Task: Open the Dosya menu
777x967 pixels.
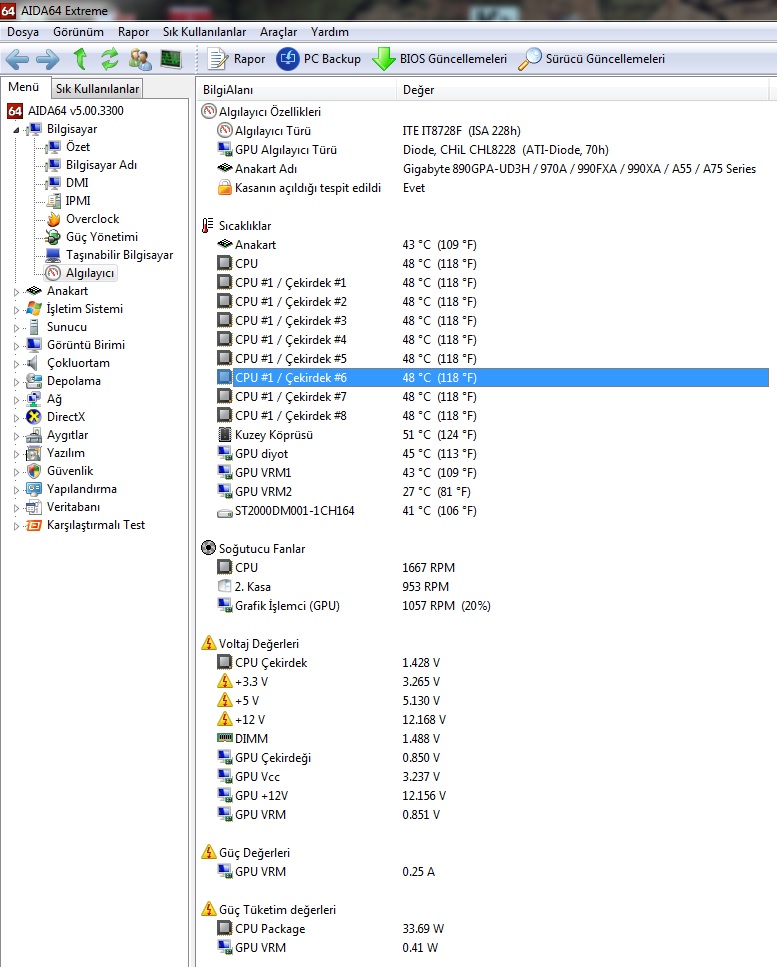Action: (x=23, y=32)
